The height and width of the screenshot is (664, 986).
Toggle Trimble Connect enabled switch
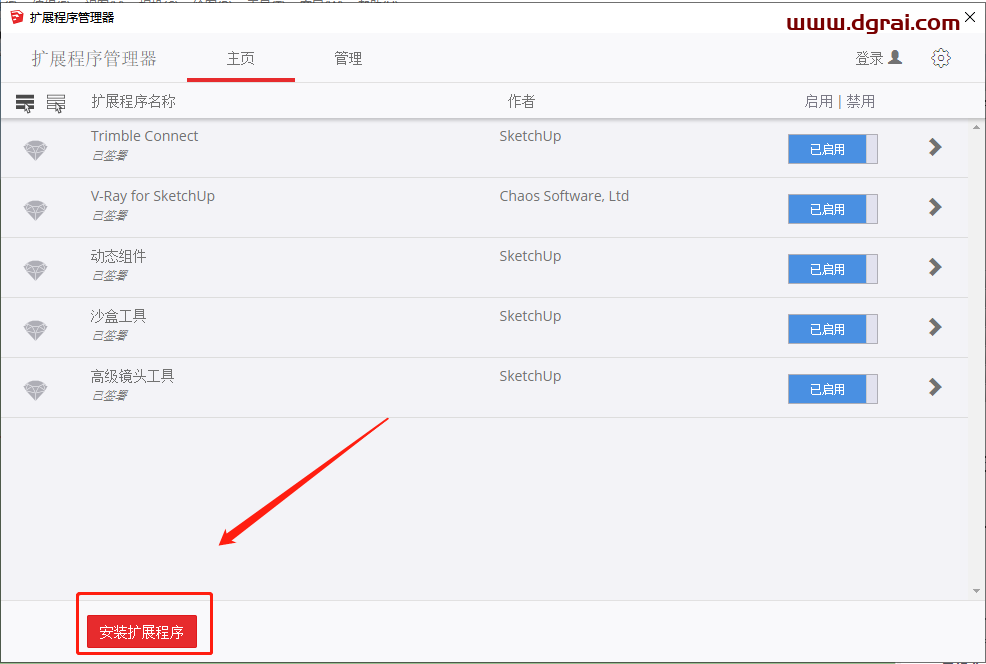click(x=833, y=149)
